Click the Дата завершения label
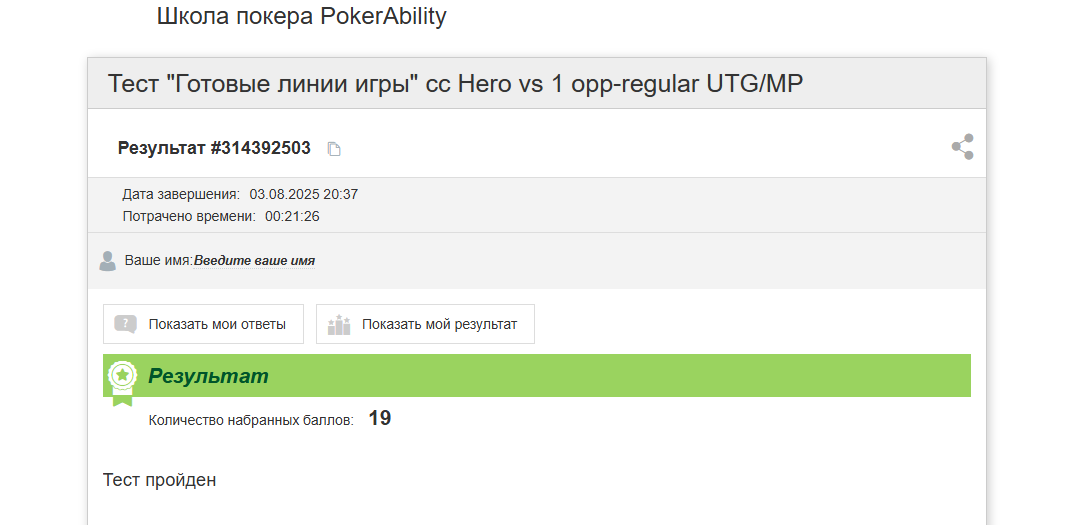This screenshot has height=525, width=1082. pyautogui.click(x=181, y=195)
